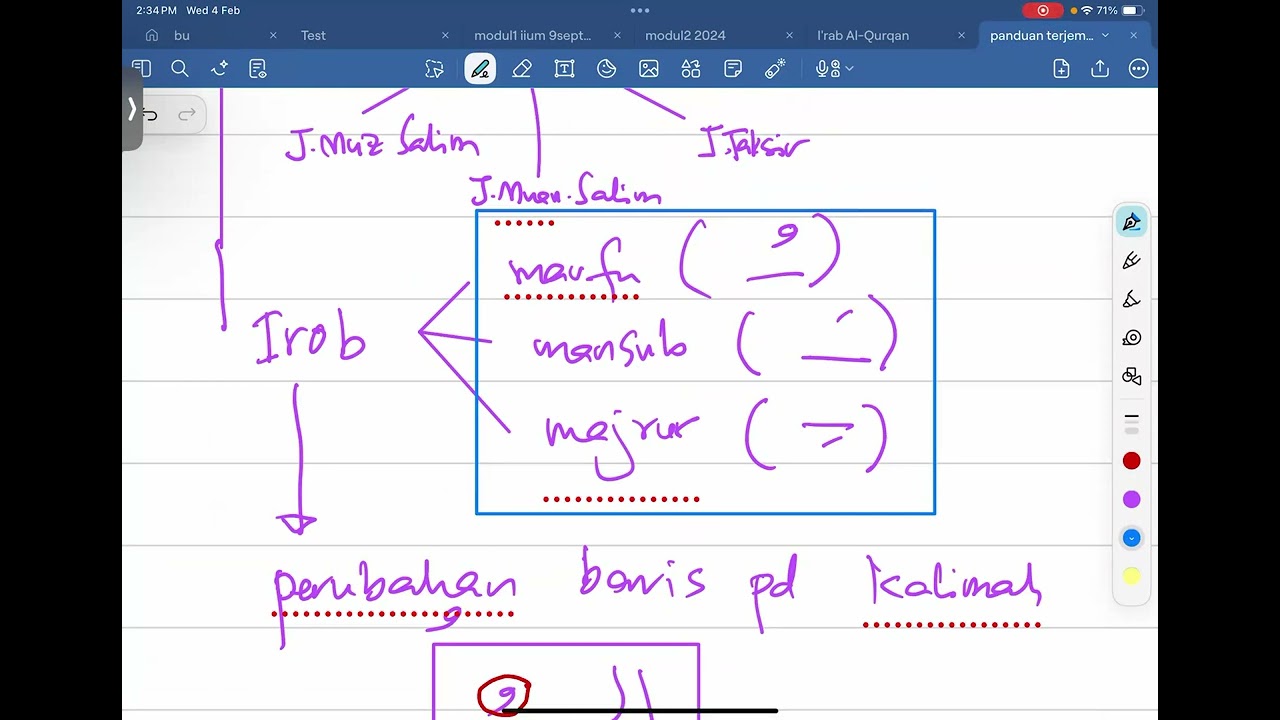1280x720 pixels.
Task: Open the document outline icon
Action: pos(258,69)
